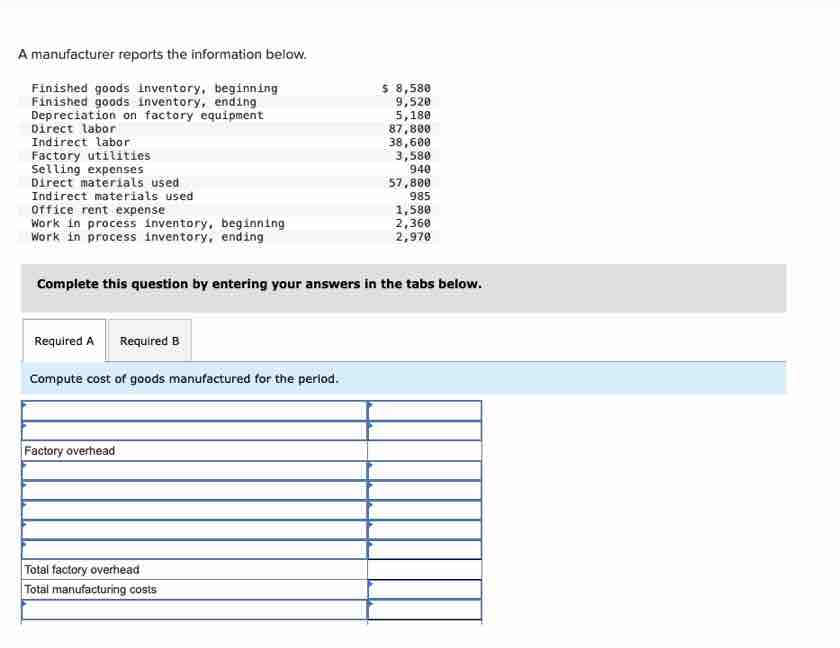Click the 'Indirect materials used' line

pos(112,196)
